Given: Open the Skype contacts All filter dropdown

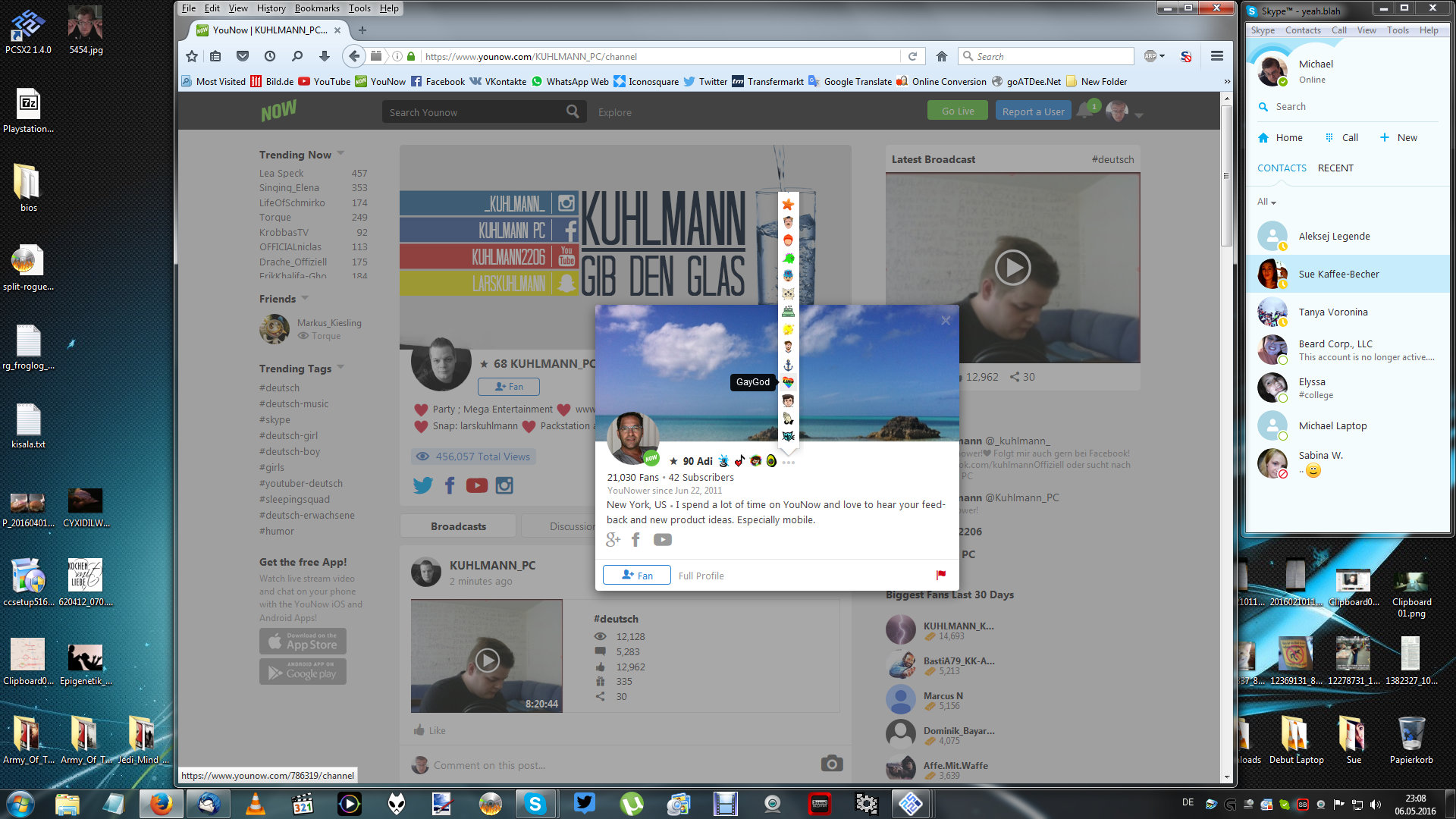Looking at the screenshot, I should click(x=1266, y=202).
